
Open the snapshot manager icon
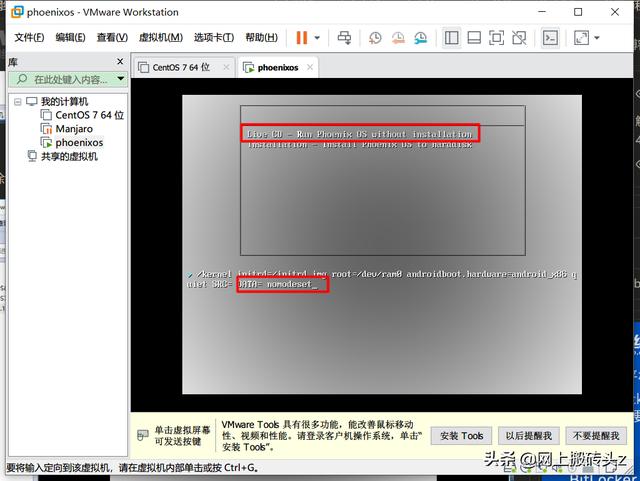pos(420,38)
